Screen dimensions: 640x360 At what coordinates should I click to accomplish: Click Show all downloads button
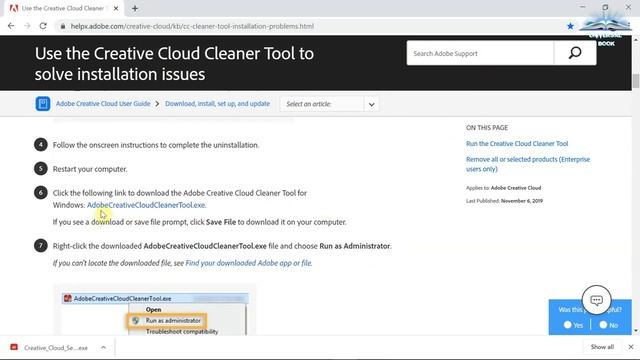602,347
